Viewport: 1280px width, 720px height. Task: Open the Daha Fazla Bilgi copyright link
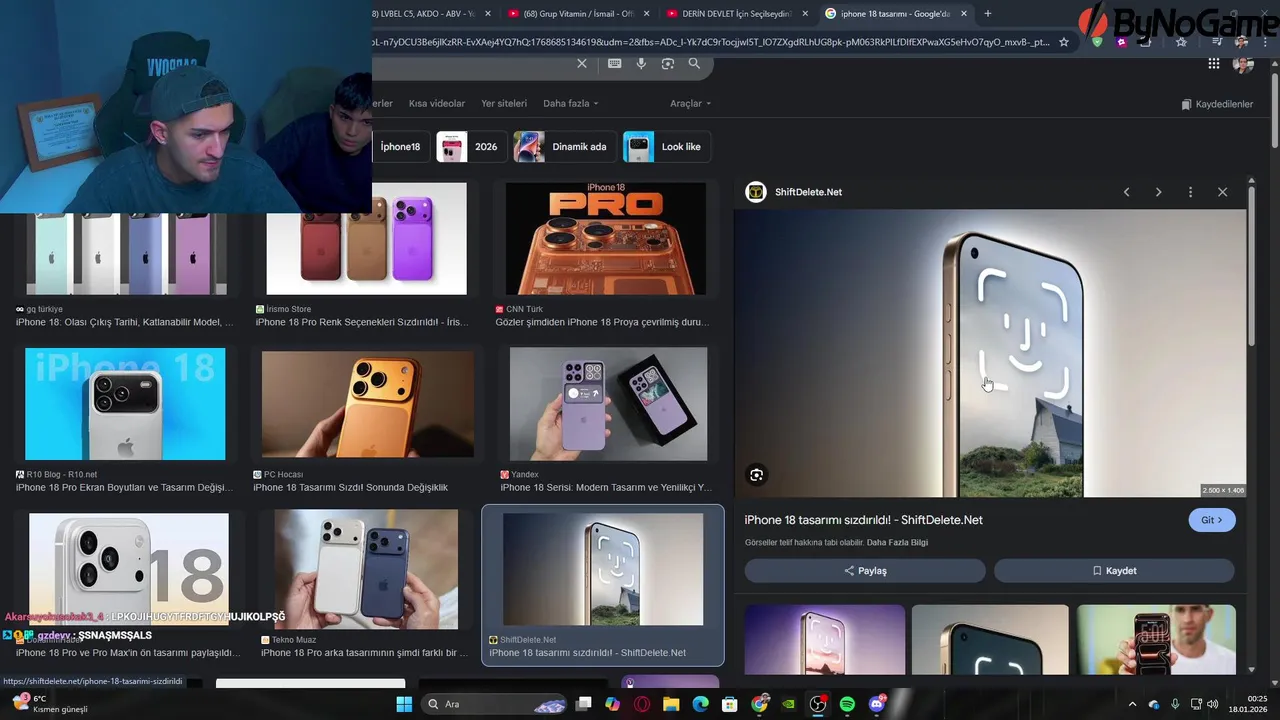[x=897, y=542]
